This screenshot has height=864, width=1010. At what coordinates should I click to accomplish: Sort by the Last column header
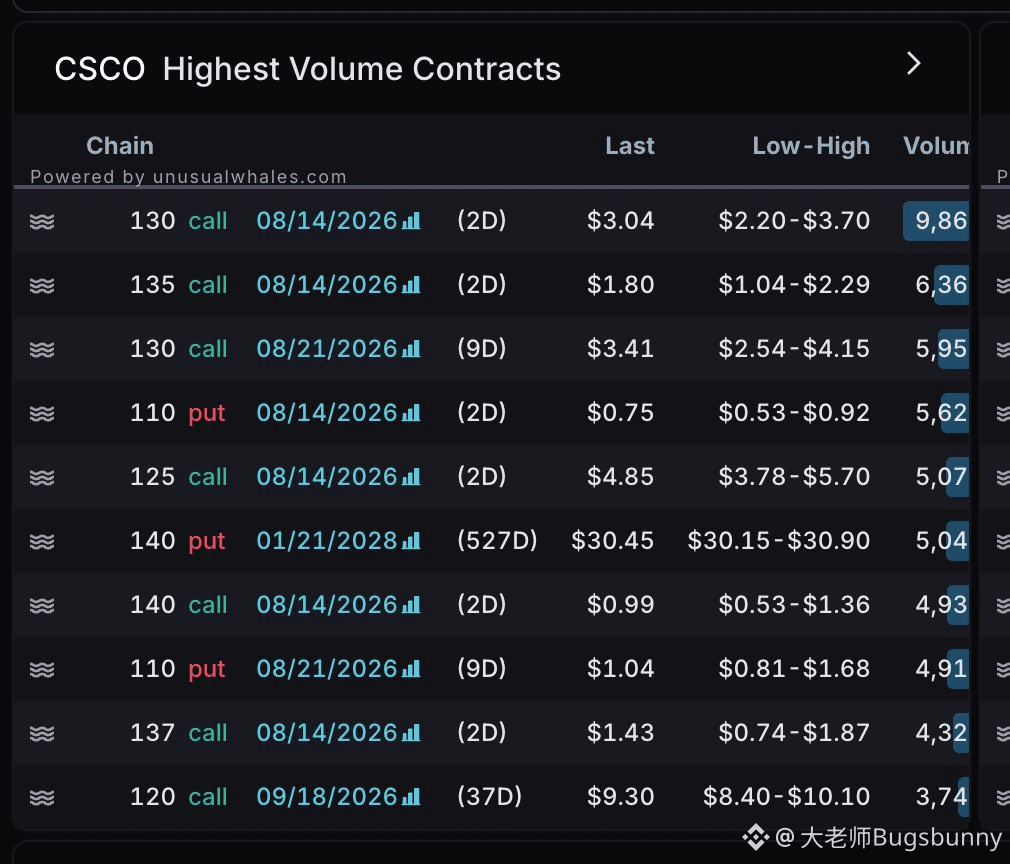coord(629,146)
